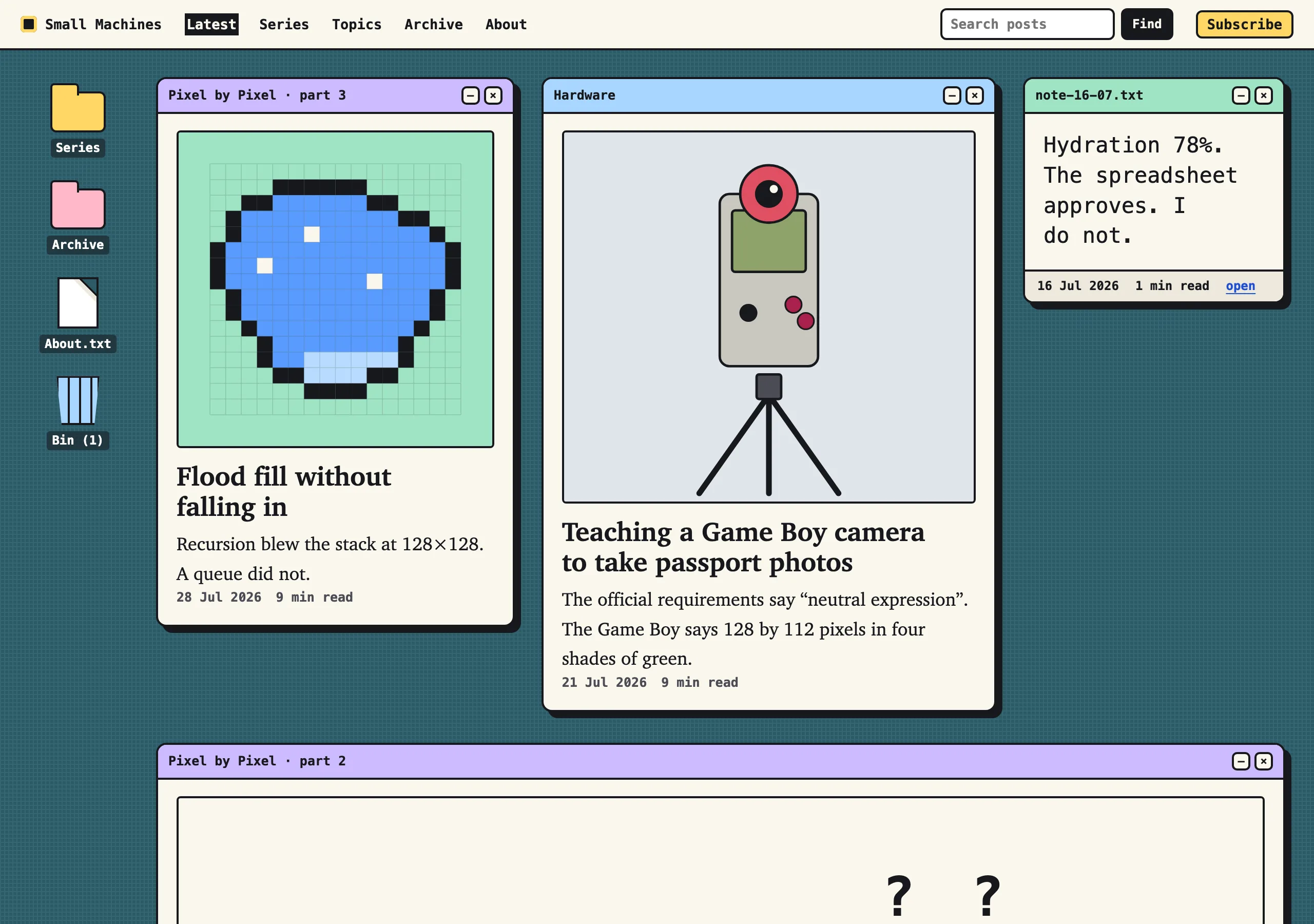The width and height of the screenshot is (1314, 924).
Task: Focus the Search posts field
Action: 1027,24
